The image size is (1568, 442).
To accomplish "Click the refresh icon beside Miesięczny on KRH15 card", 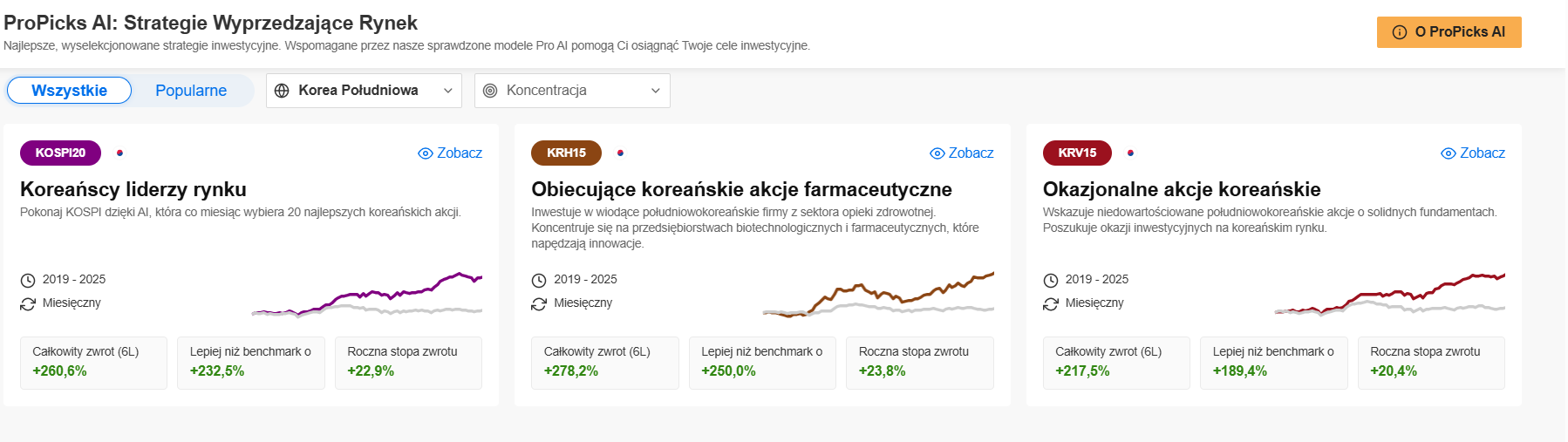I will tap(539, 303).
